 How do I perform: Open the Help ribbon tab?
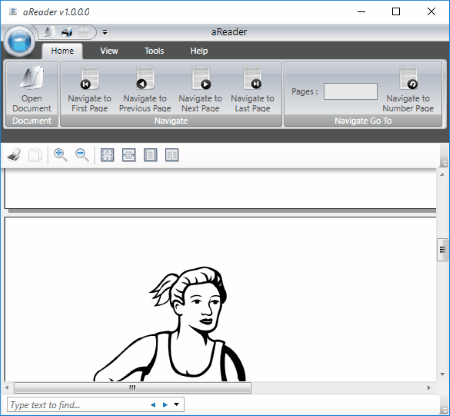click(x=199, y=51)
